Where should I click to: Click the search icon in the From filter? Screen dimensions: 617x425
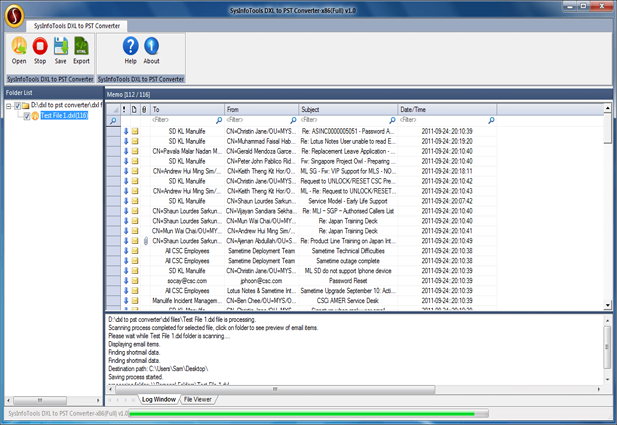pyautogui.click(x=293, y=120)
